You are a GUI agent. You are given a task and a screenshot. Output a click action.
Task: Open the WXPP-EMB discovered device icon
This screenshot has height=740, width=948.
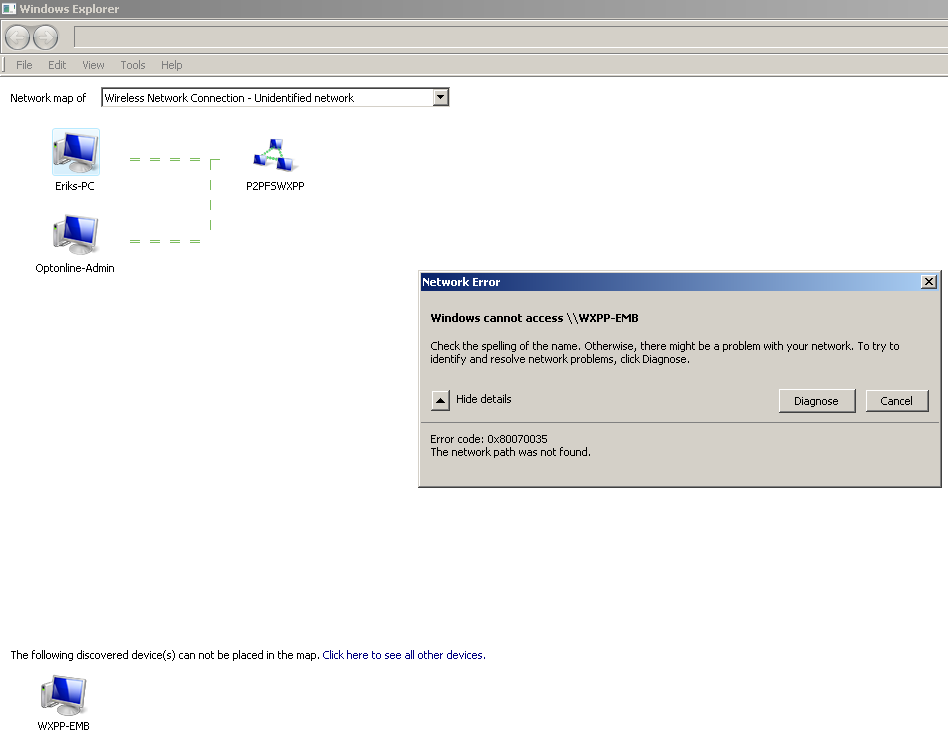[63, 694]
